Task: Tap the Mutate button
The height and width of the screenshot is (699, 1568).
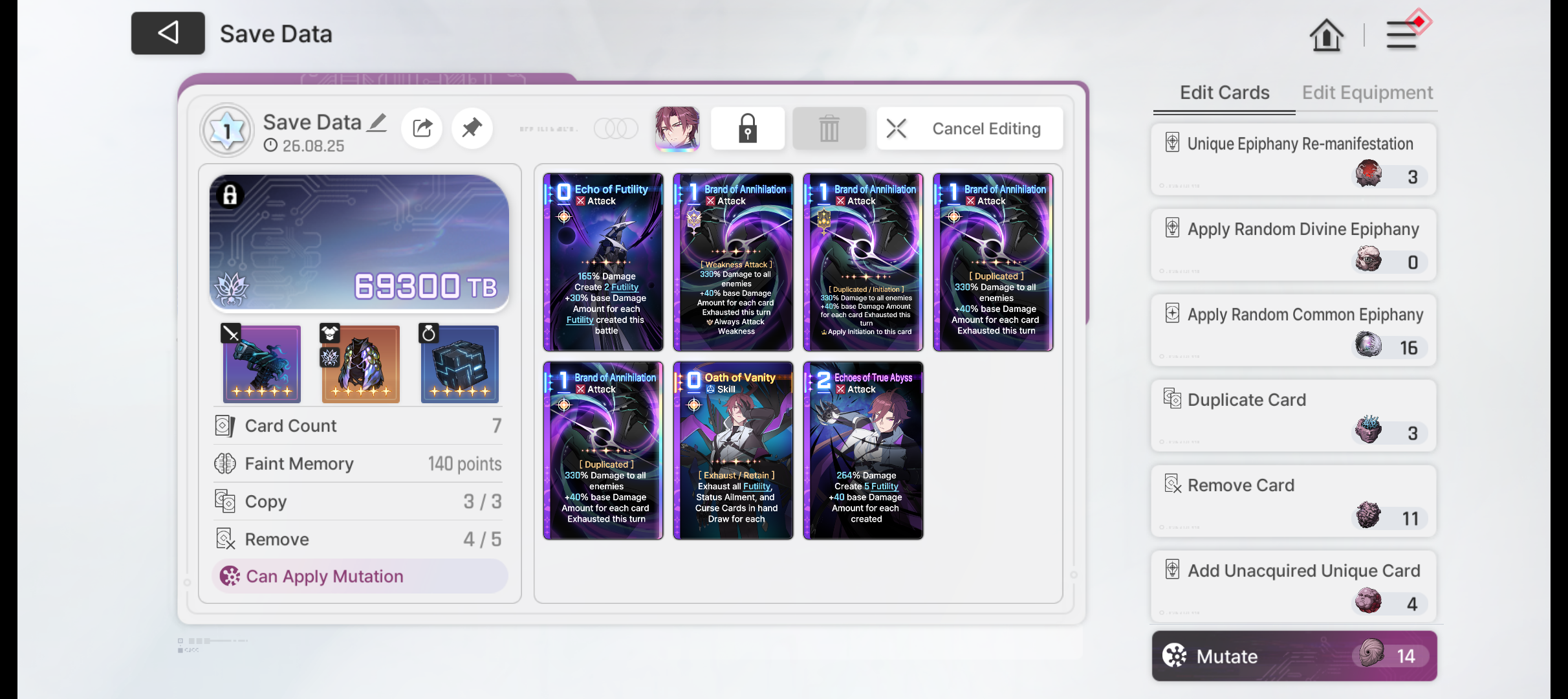Action: (x=1294, y=656)
